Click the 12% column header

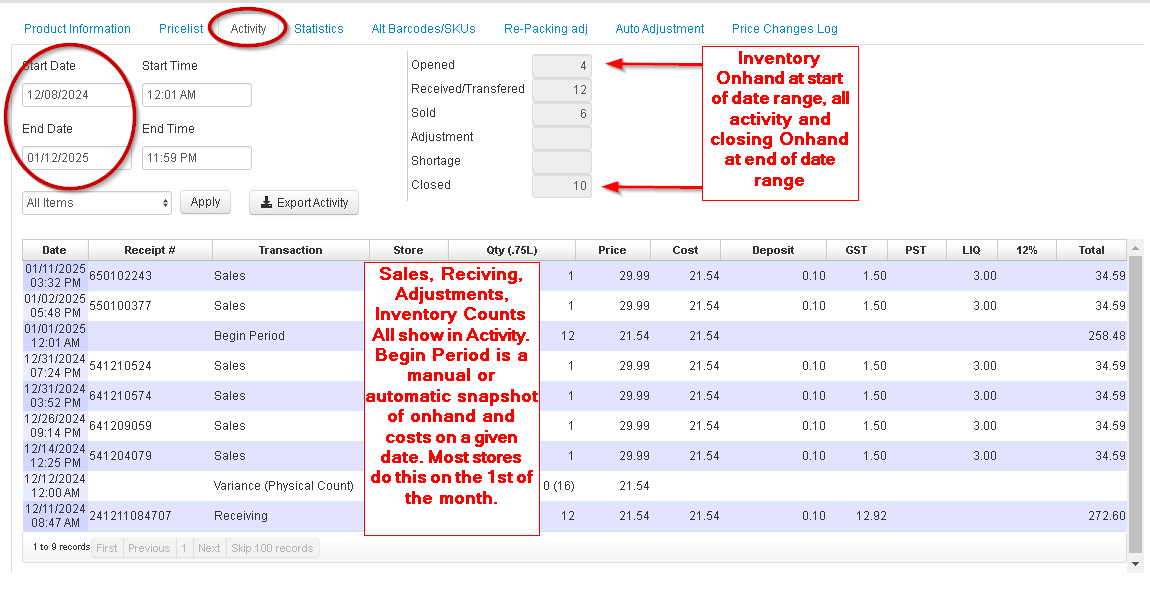tap(1027, 250)
